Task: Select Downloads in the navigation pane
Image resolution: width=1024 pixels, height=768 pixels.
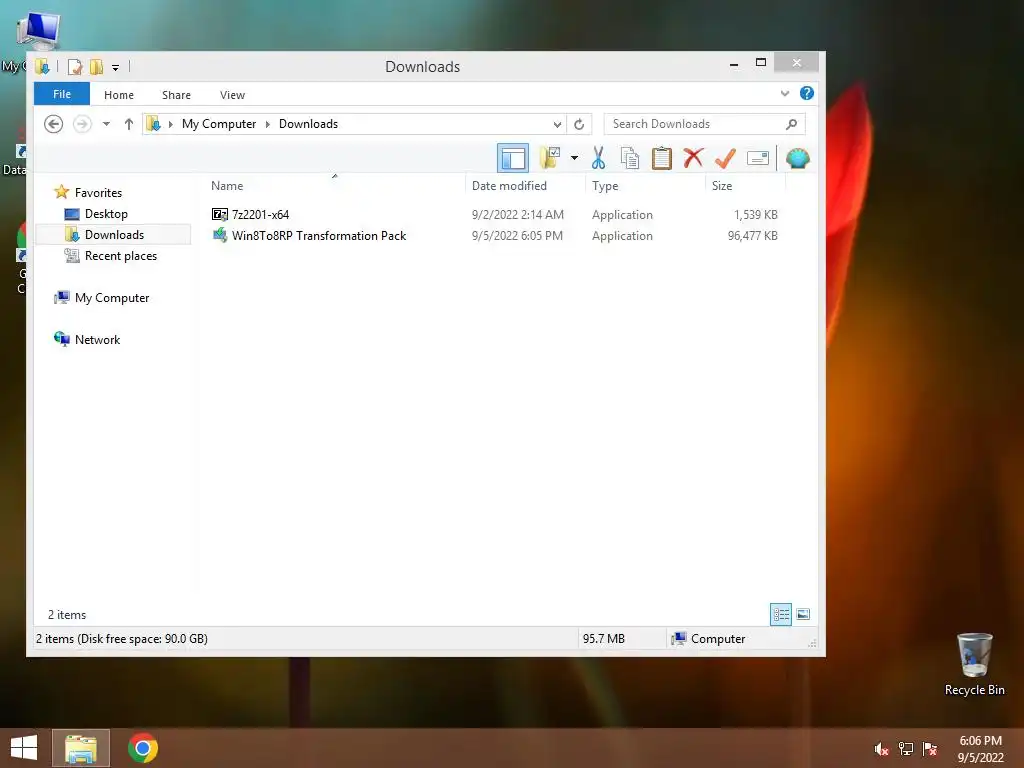Action: coord(114,234)
